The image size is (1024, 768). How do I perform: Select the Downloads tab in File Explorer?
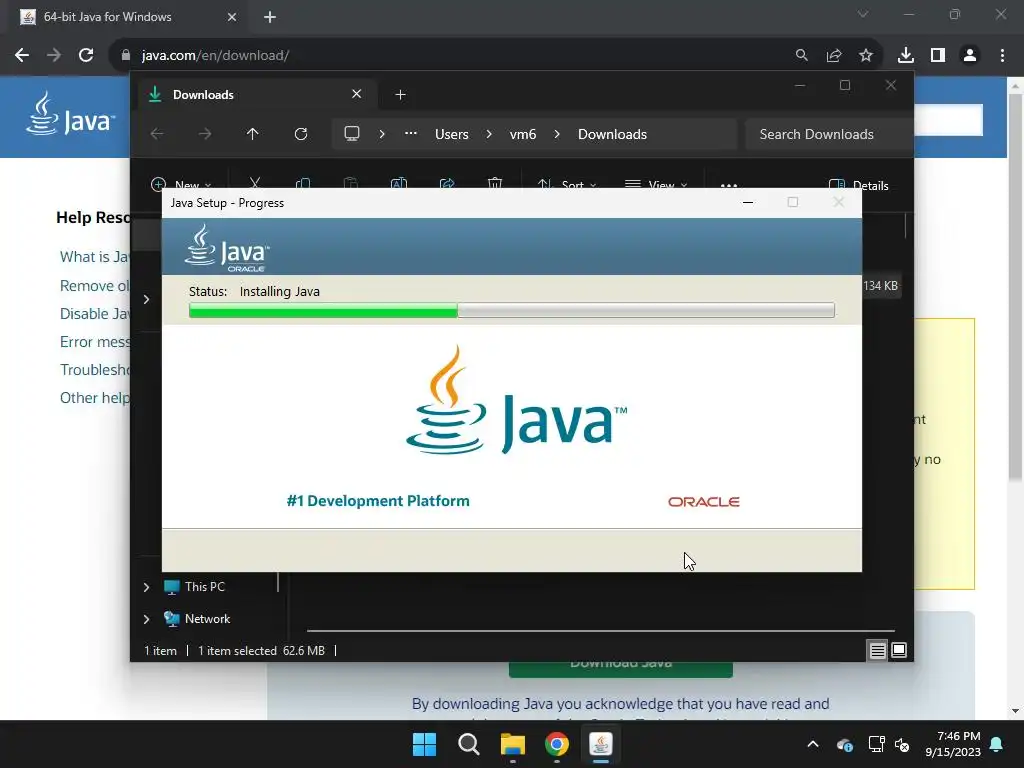tap(255, 95)
